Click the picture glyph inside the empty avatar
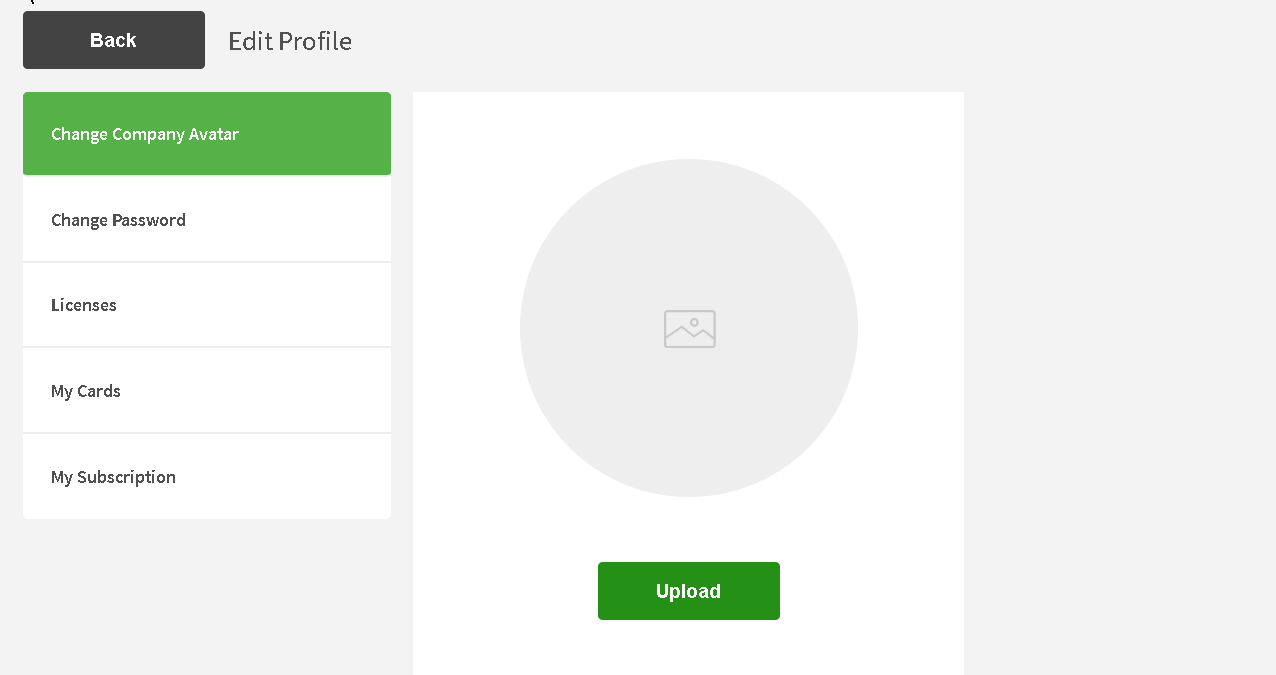1276x675 pixels. (689, 328)
